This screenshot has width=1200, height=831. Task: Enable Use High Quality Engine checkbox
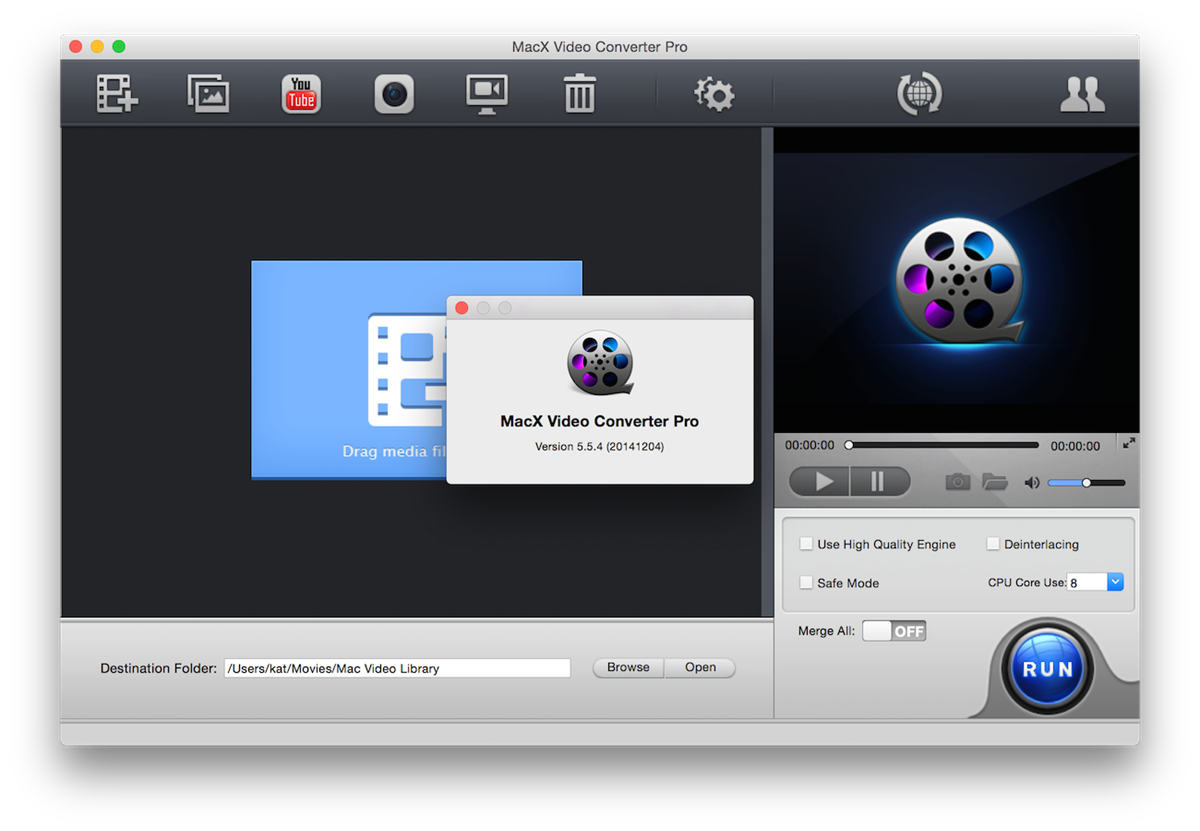point(806,545)
